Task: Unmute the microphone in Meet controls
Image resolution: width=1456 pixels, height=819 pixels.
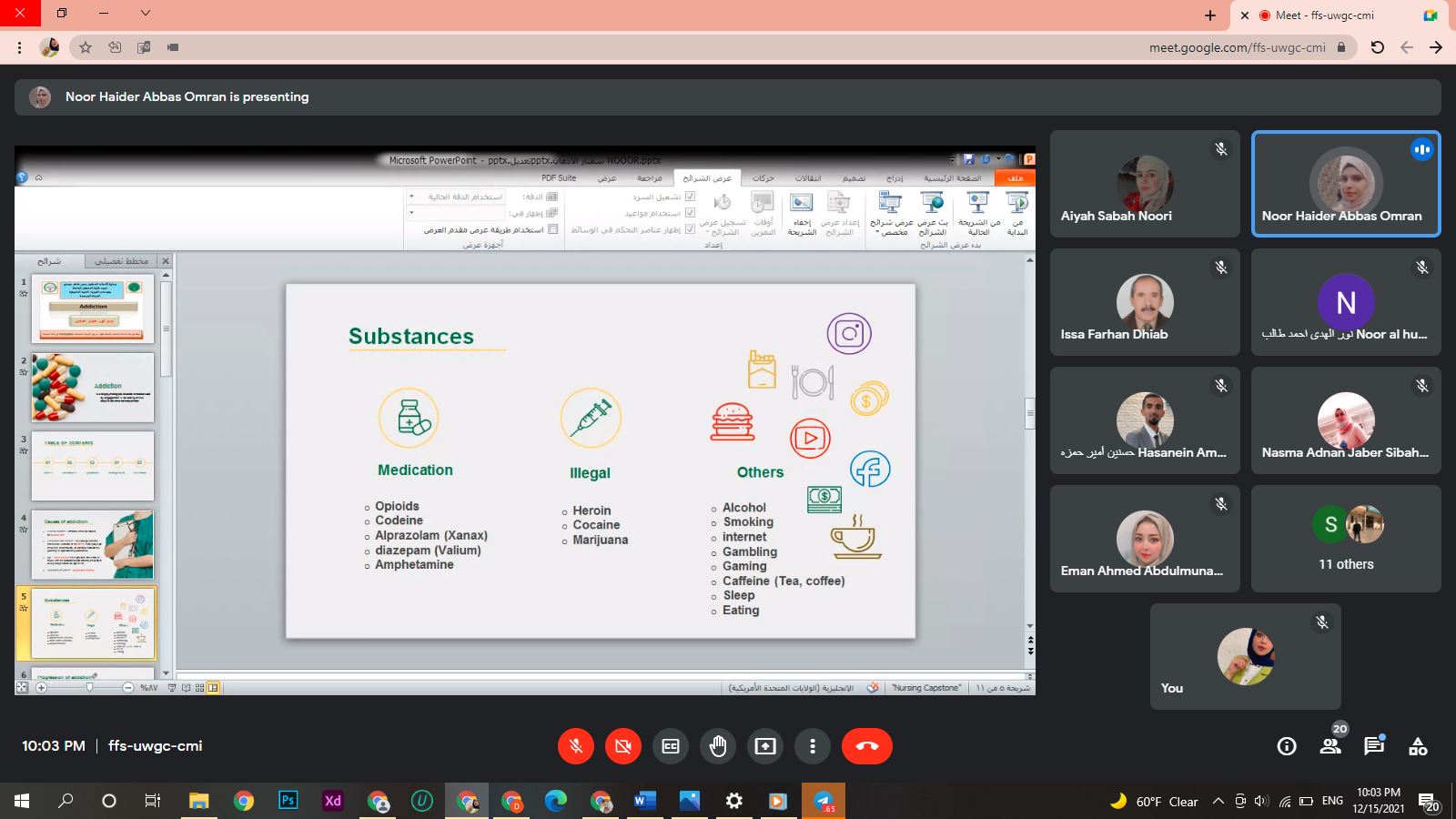Action: click(x=575, y=746)
